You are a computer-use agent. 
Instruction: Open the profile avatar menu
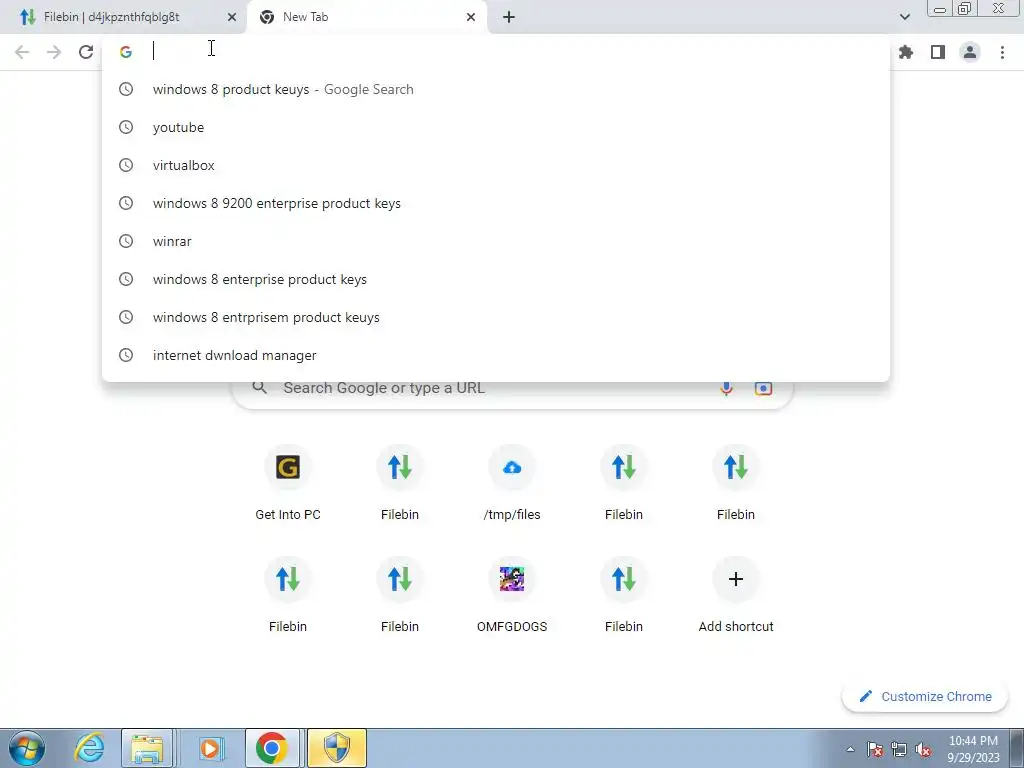click(970, 52)
